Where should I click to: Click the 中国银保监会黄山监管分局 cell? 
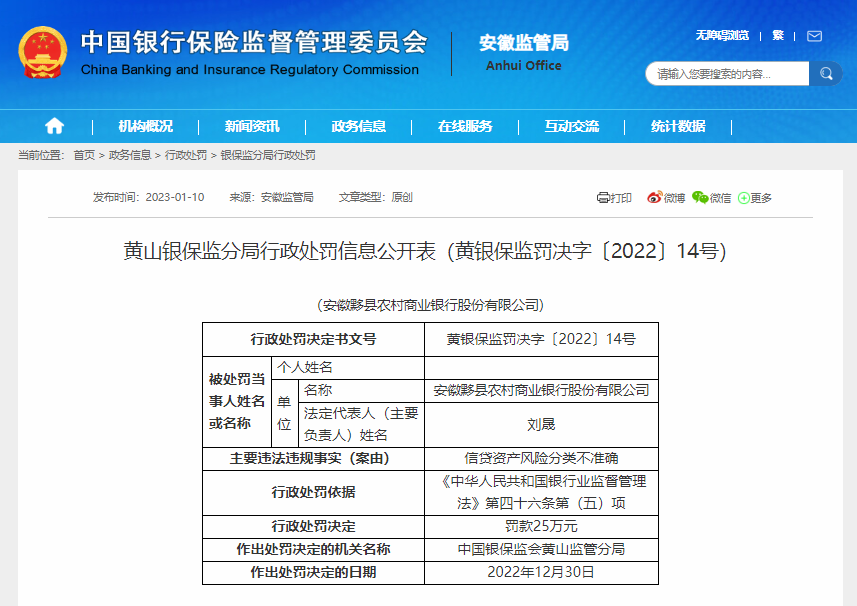tap(541, 549)
